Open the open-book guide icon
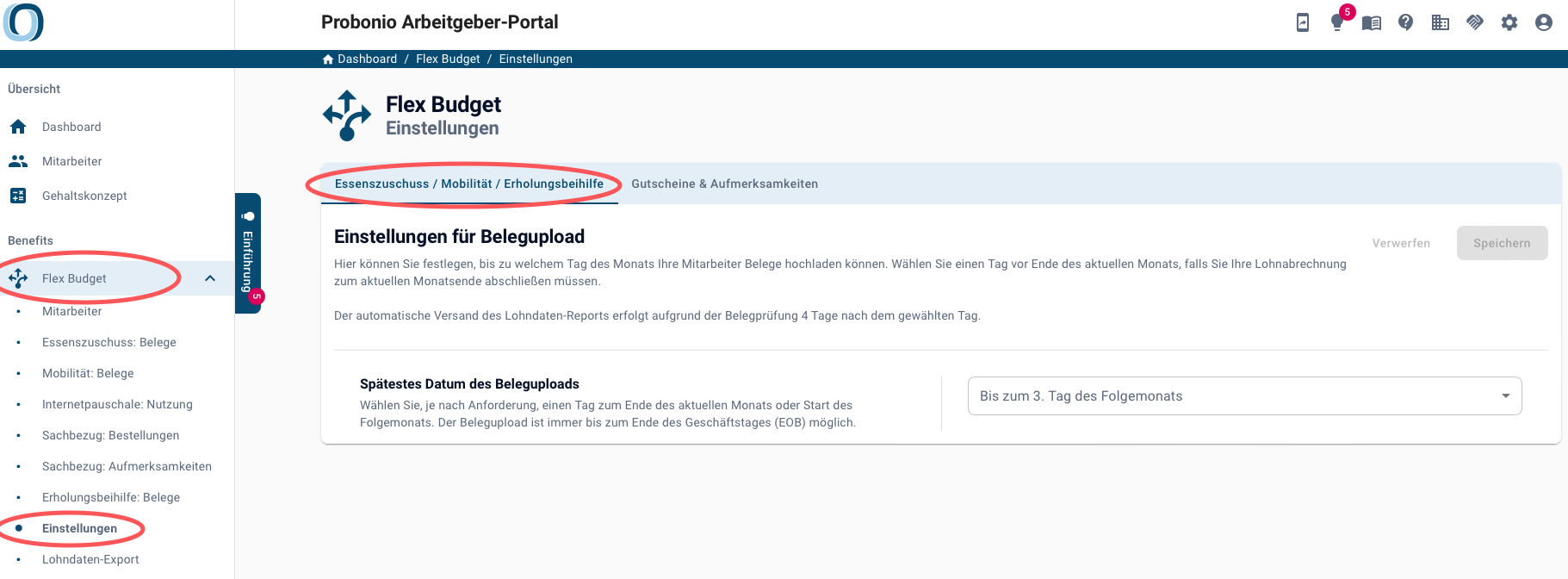The image size is (1568, 579). tap(1372, 22)
